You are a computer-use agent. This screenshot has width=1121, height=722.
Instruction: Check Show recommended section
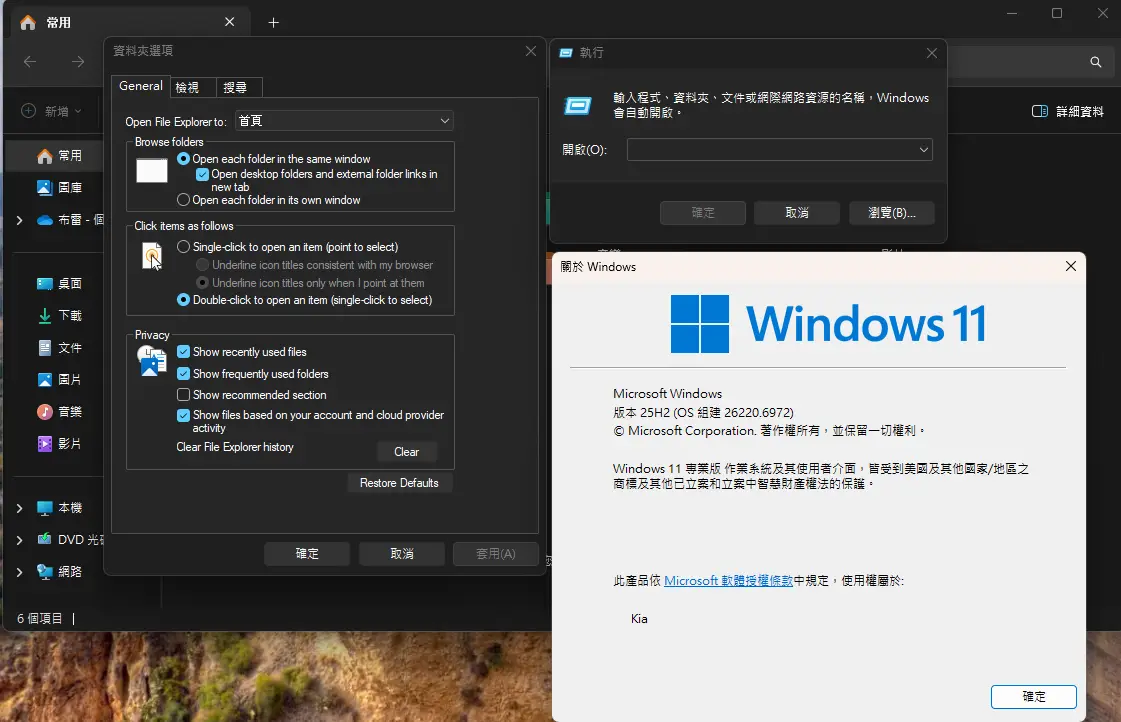184,395
